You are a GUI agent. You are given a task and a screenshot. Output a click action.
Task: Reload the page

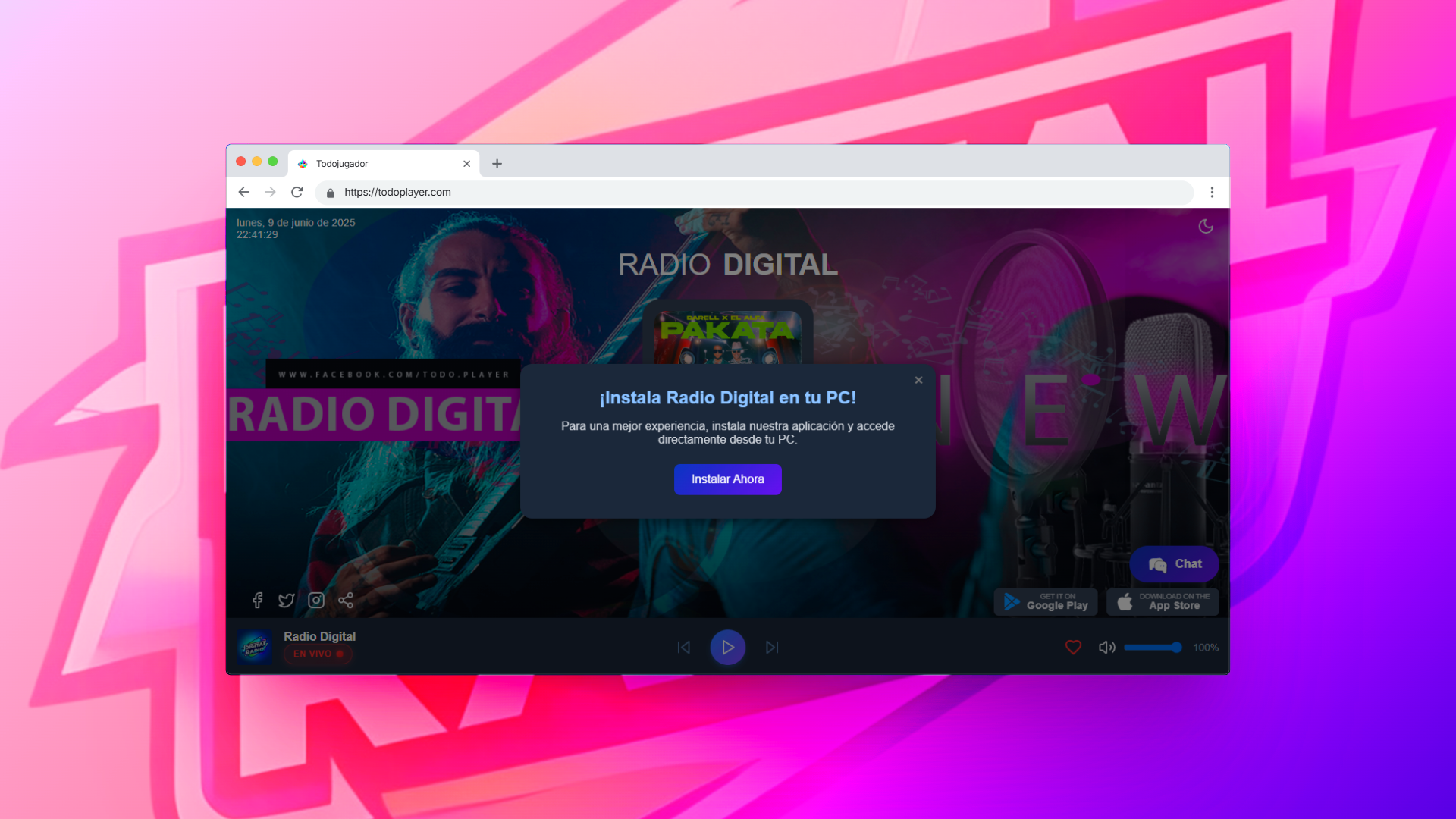coord(297,193)
